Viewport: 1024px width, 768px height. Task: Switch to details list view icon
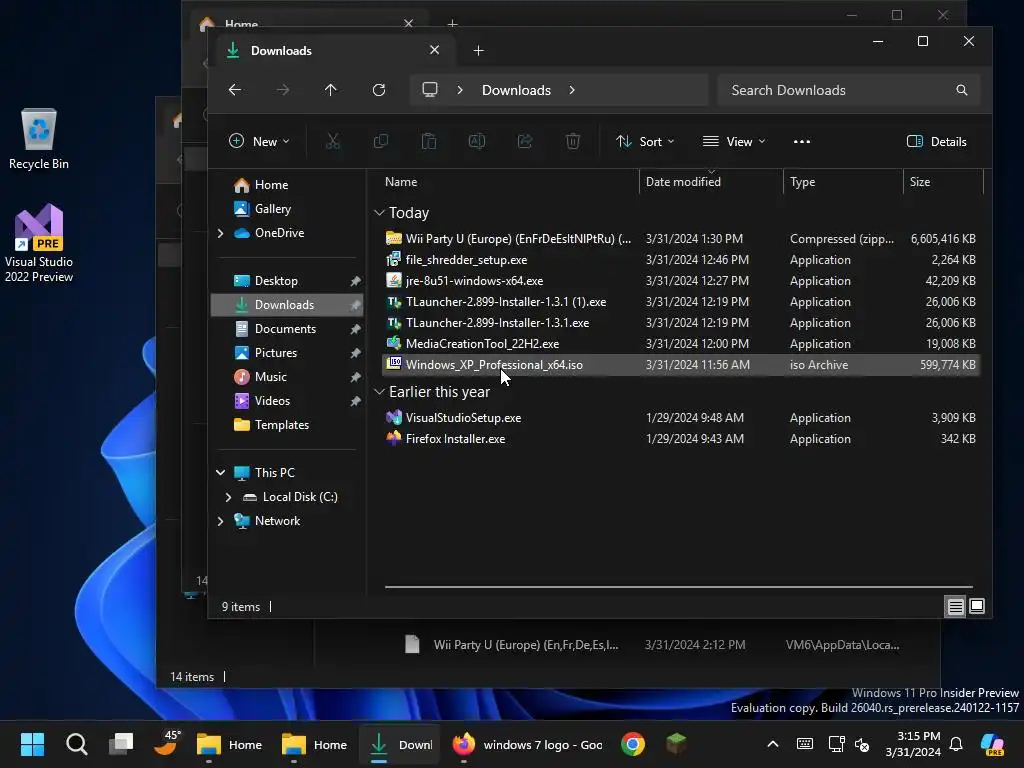tap(955, 607)
